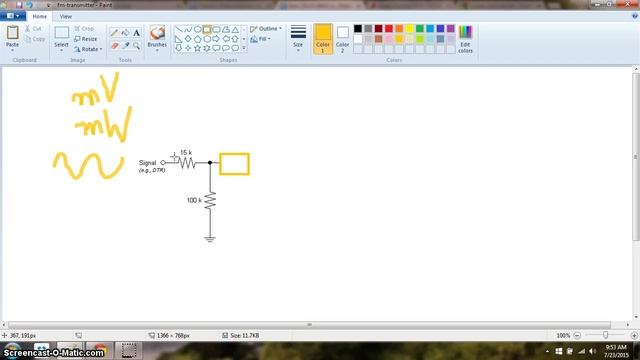The height and width of the screenshot is (360, 640).
Task: Open Paint Help question mark icon
Action: tap(635, 16)
